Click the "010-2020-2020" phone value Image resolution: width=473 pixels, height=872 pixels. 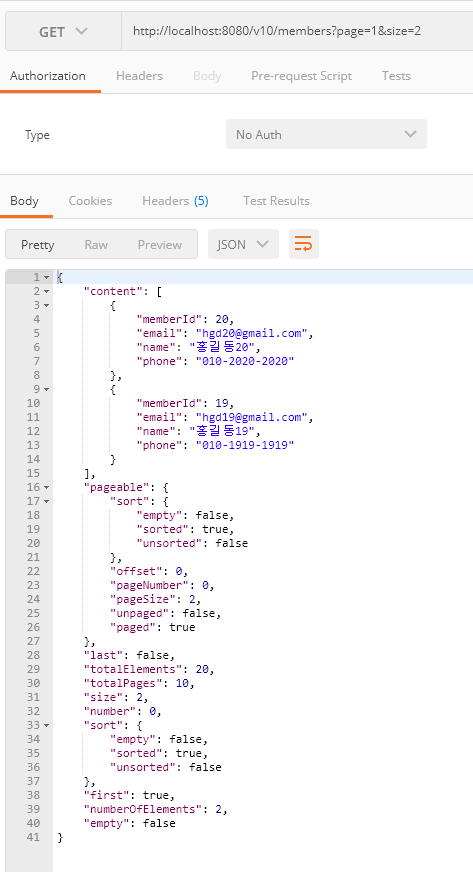(x=245, y=361)
